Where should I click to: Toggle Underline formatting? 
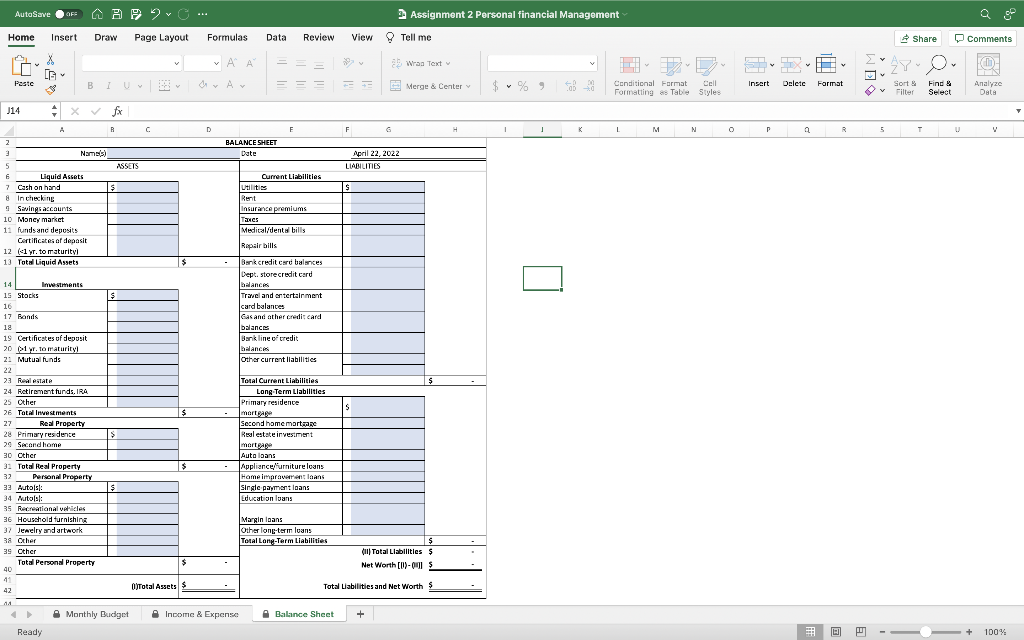click(126, 86)
